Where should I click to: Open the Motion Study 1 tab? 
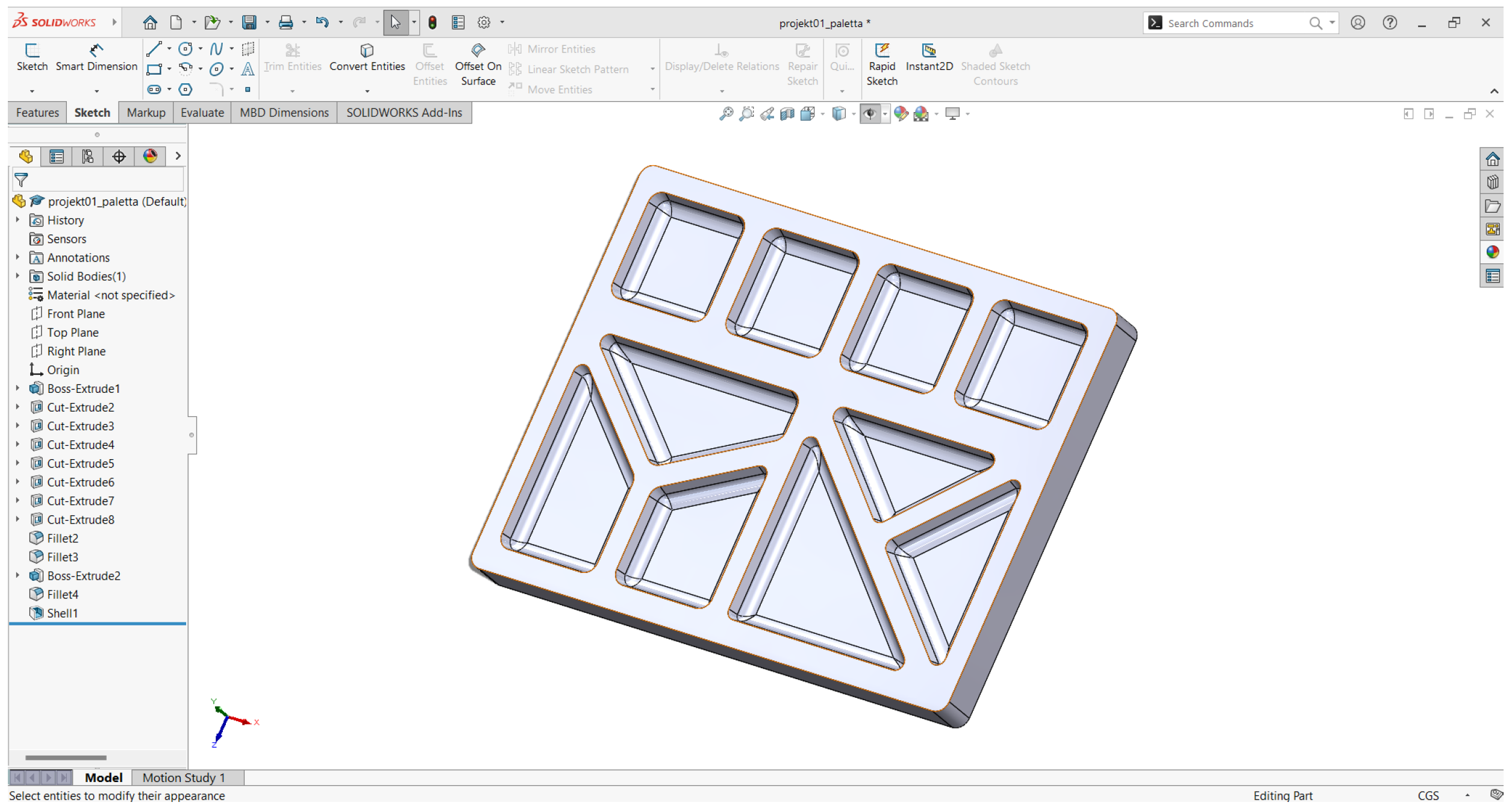coord(184,778)
